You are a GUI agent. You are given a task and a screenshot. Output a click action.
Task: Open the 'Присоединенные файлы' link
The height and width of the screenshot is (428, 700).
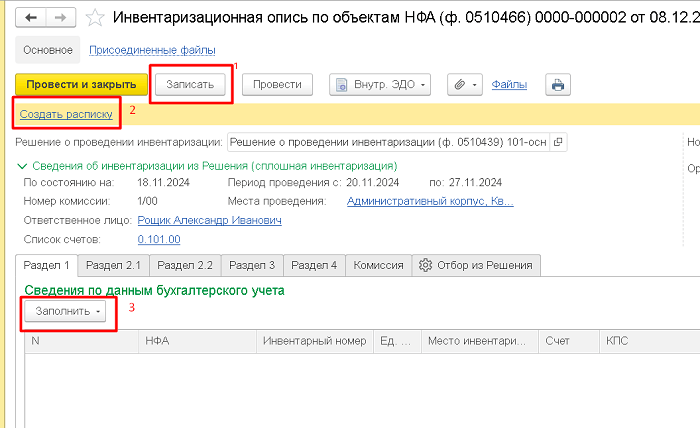pyautogui.click(x=152, y=50)
